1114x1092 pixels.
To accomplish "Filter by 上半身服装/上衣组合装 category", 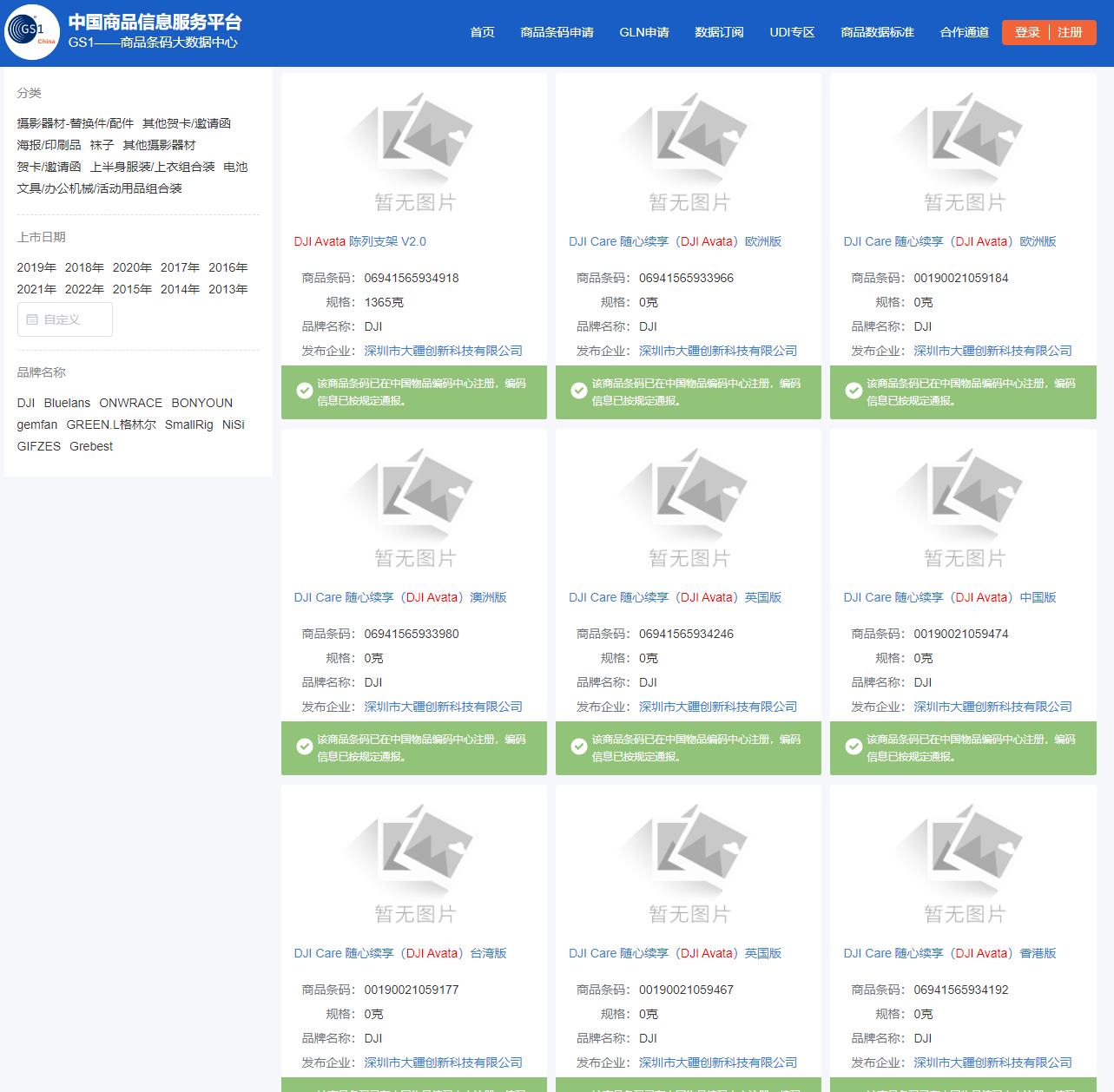I will [153, 167].
